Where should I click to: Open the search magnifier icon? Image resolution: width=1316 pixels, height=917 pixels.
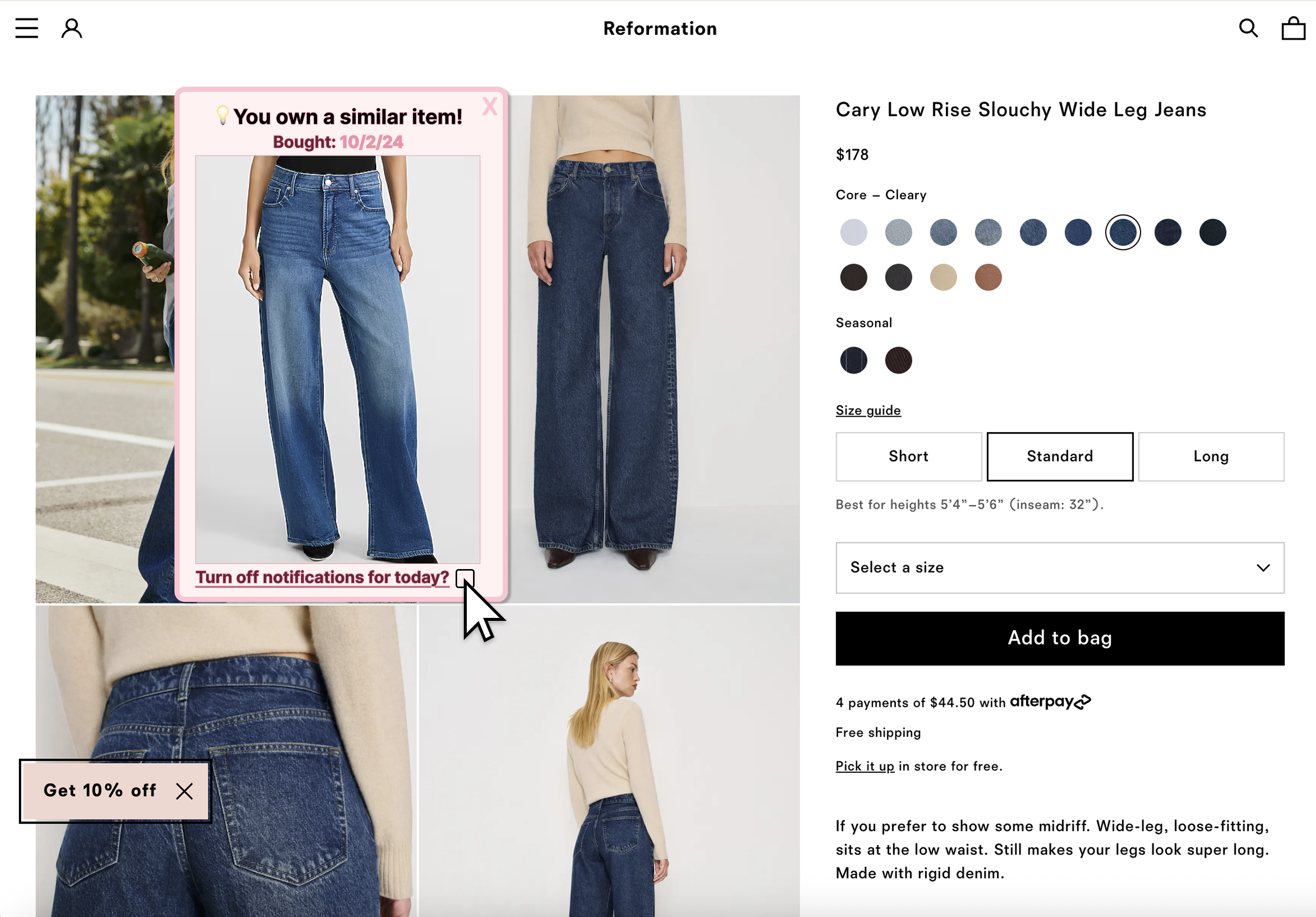click(1248, 28)
